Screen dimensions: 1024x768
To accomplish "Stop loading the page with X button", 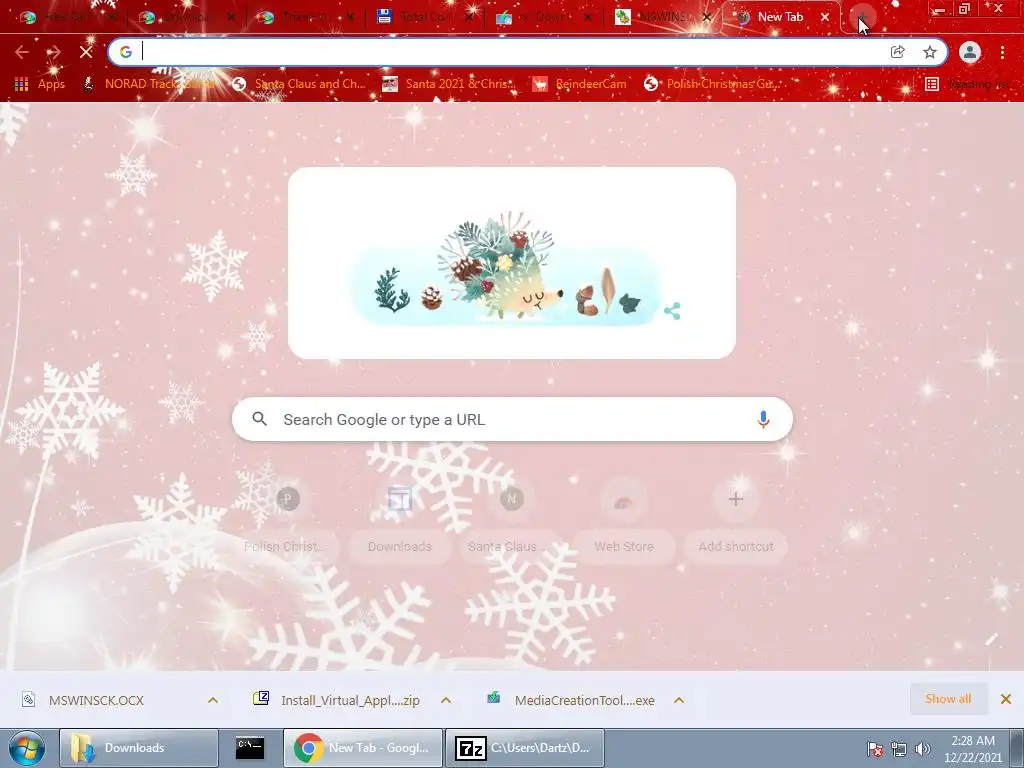I will pos(86,52).
